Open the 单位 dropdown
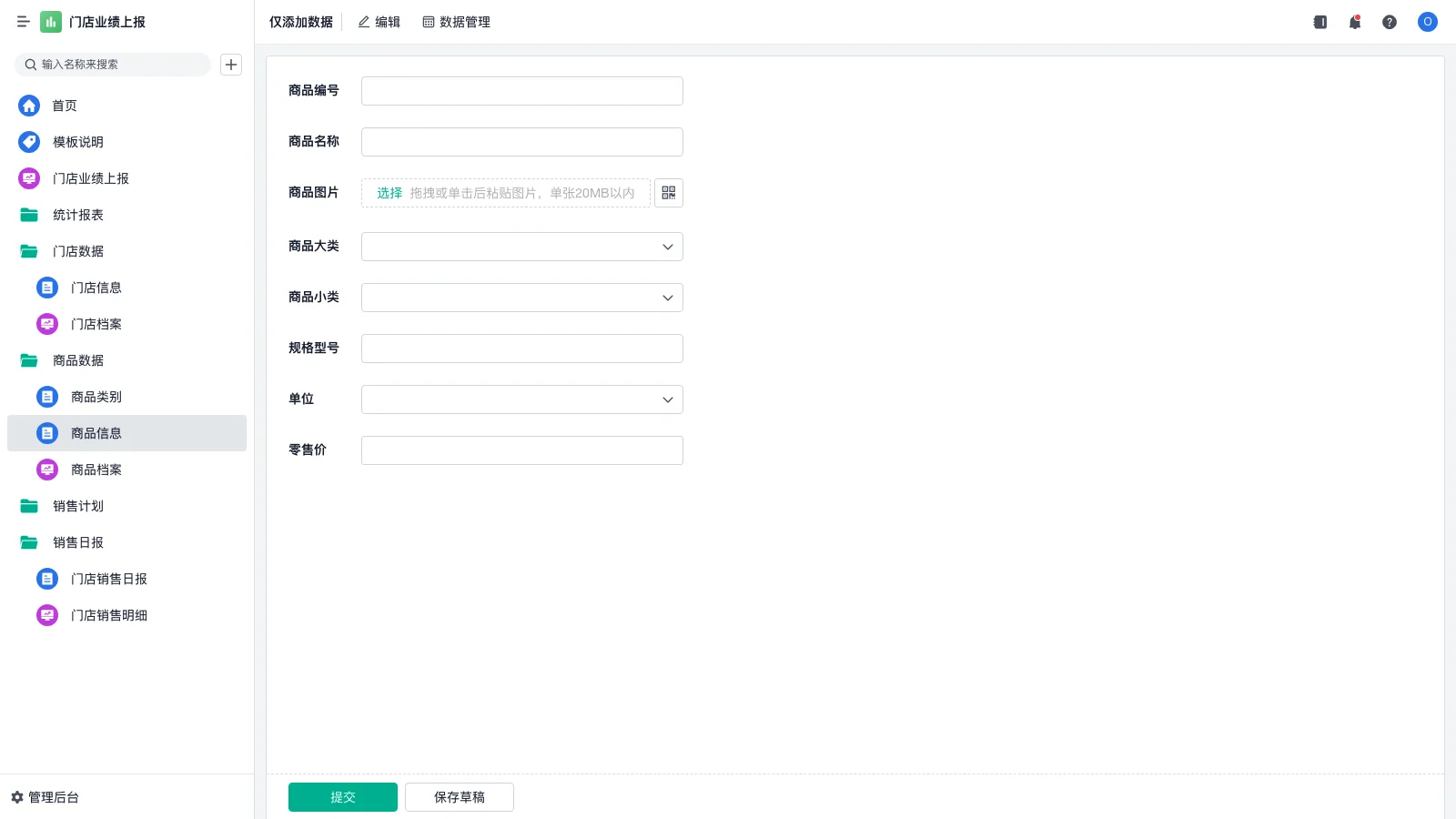Image resolution: width=1456 pixels, height=819 pixels. pos(522,399)
